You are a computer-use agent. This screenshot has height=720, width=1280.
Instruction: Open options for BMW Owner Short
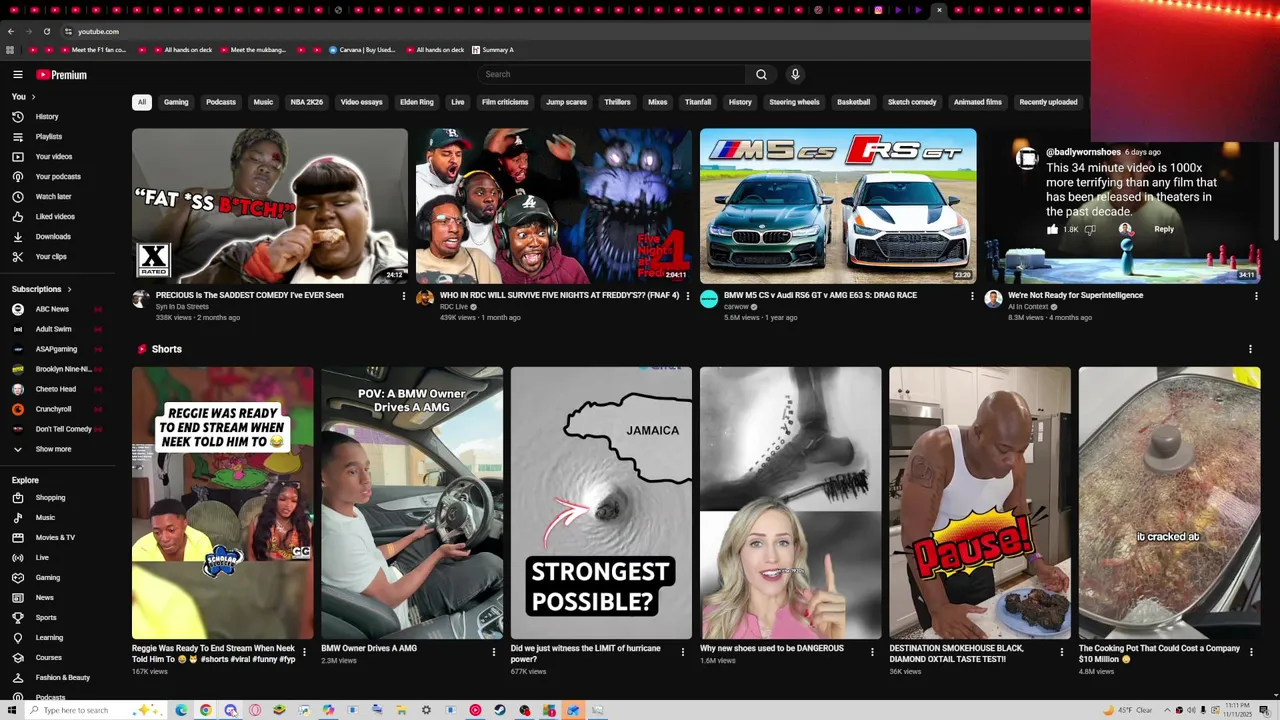pyautogui.click(x=493, y=652)
